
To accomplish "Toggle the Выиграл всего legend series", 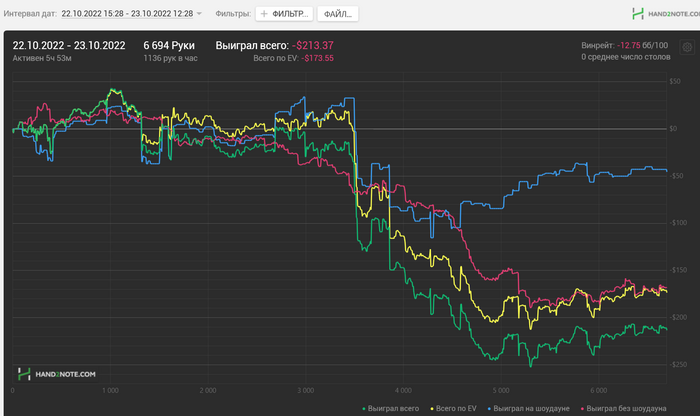I will click(x=391, y=408).
